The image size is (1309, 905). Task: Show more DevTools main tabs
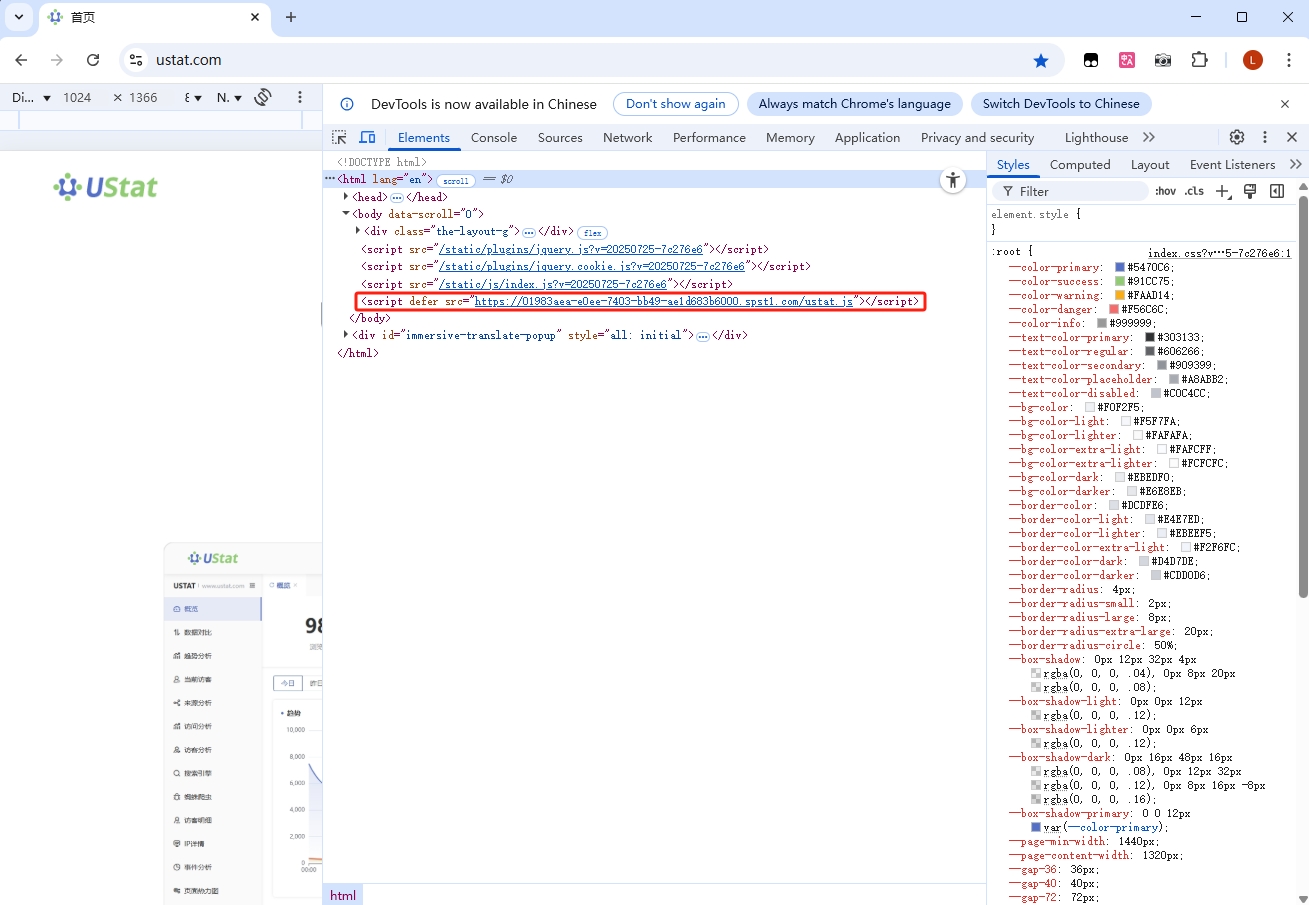pyautogui.click(x=1148, y=137)
